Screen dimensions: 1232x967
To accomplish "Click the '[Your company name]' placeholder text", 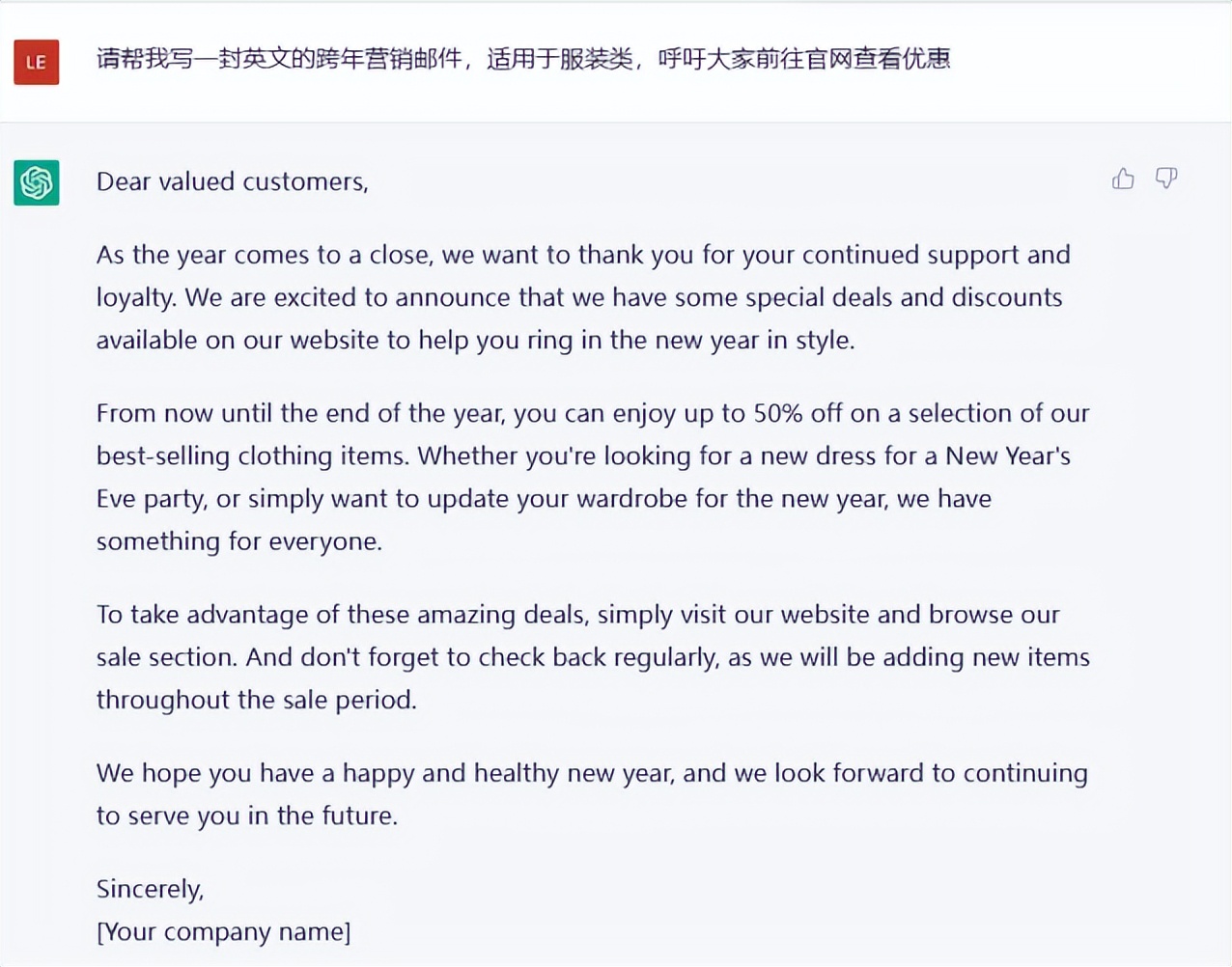I will (x=223, y=931).
